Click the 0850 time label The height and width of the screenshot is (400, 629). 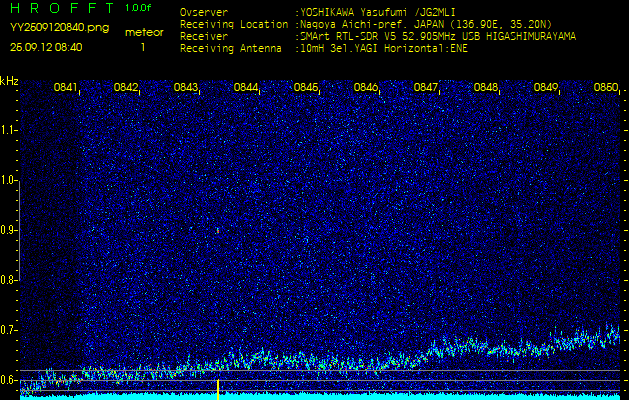(x=605, y=88)
